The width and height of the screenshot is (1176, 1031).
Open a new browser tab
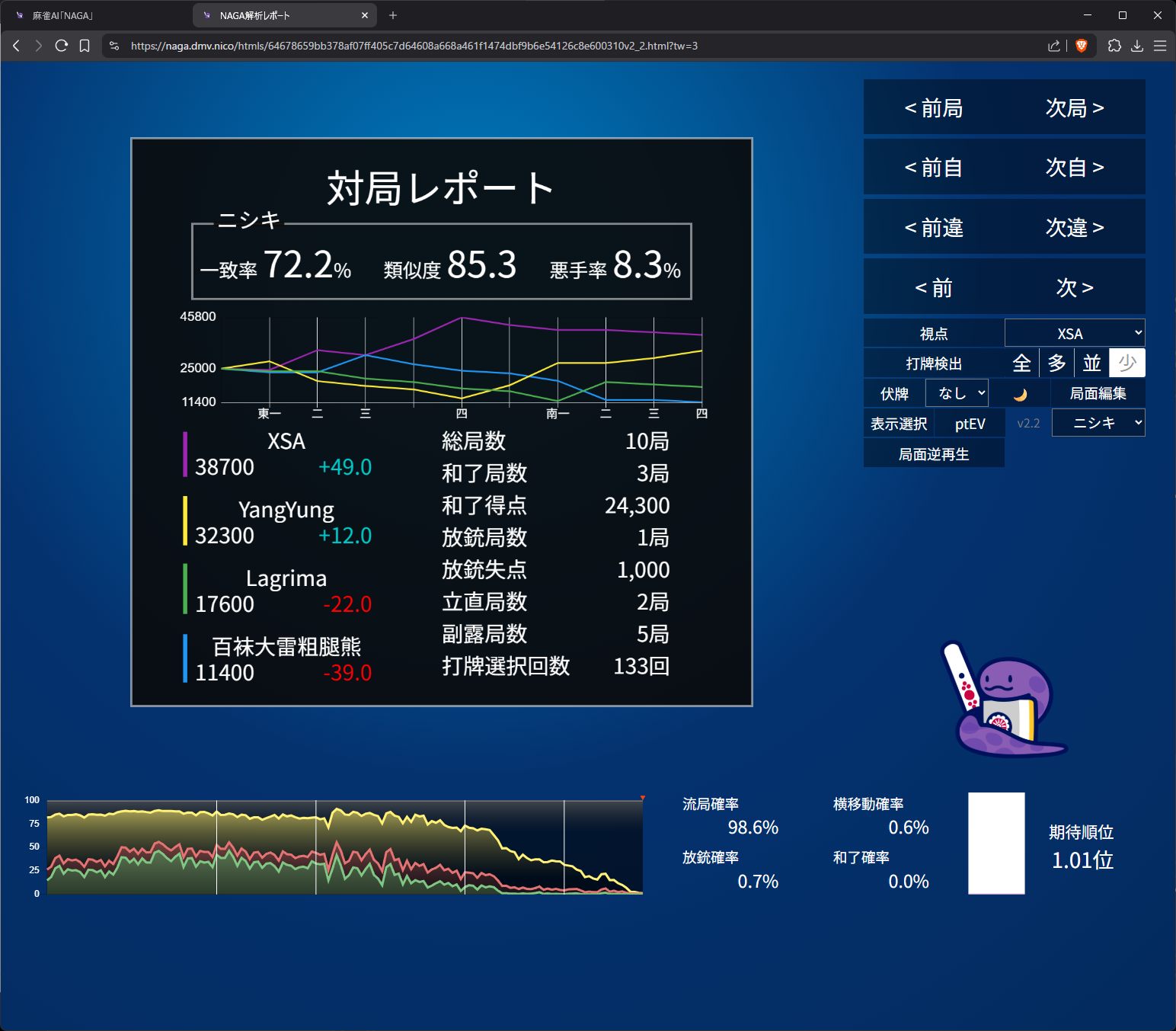(x=393, y=15)
